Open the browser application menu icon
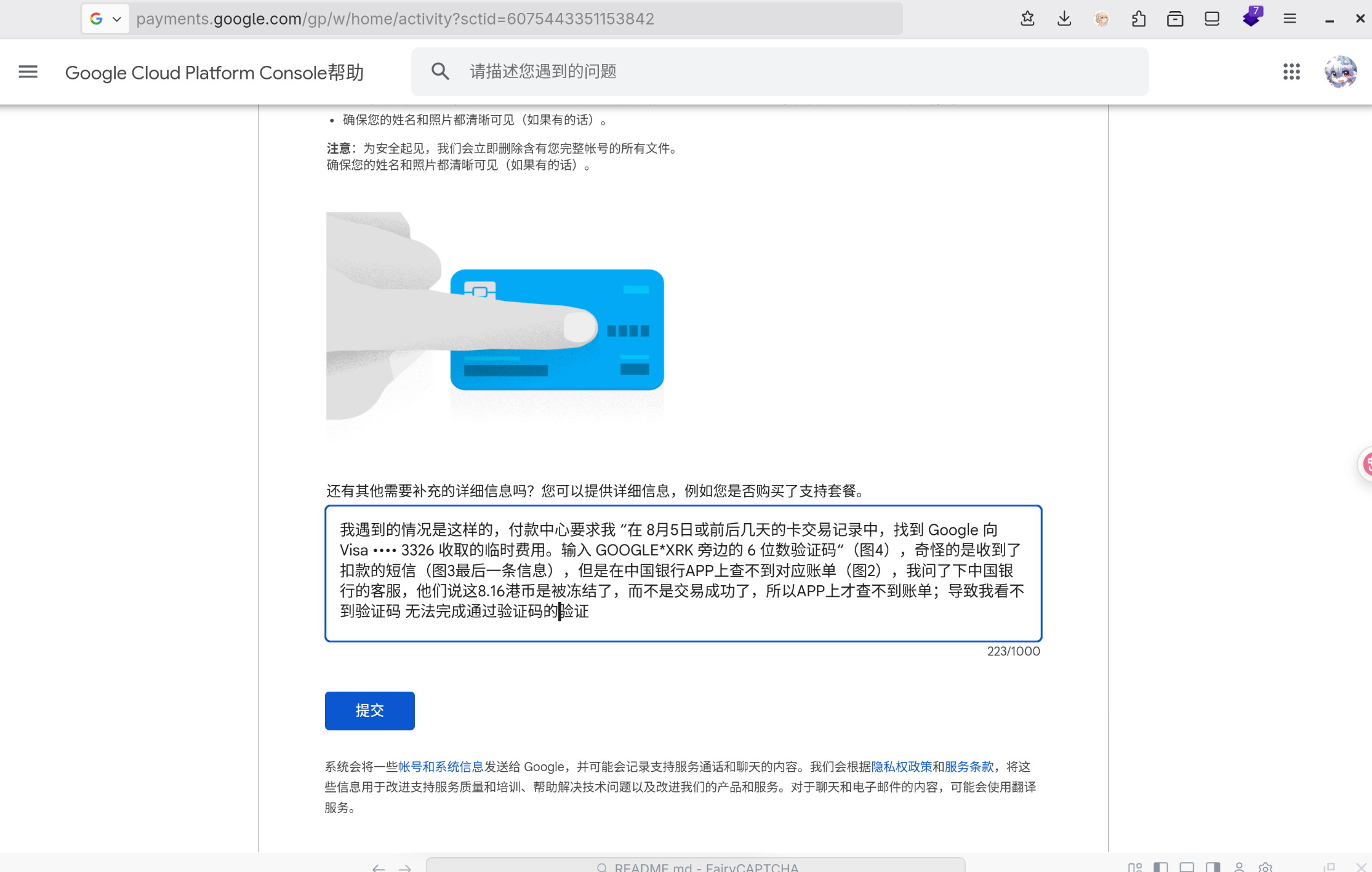 tap(1290, 19)
